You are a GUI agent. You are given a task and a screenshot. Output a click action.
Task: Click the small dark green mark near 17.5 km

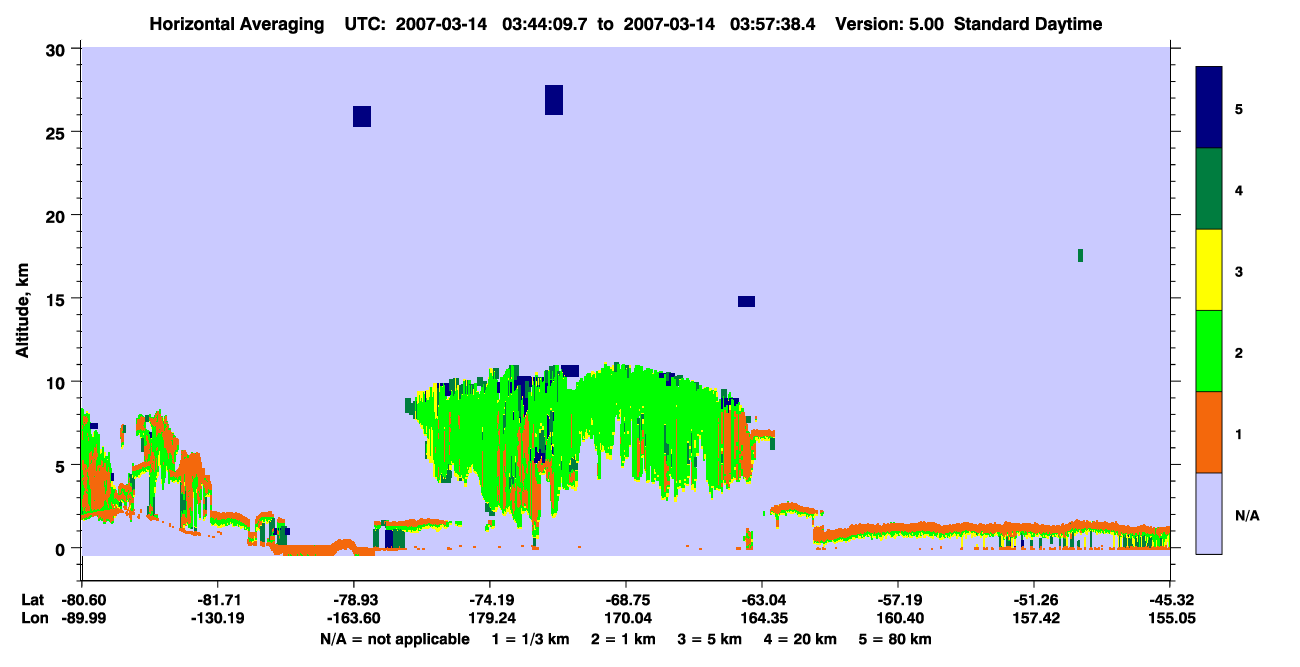click(1080, 255)
